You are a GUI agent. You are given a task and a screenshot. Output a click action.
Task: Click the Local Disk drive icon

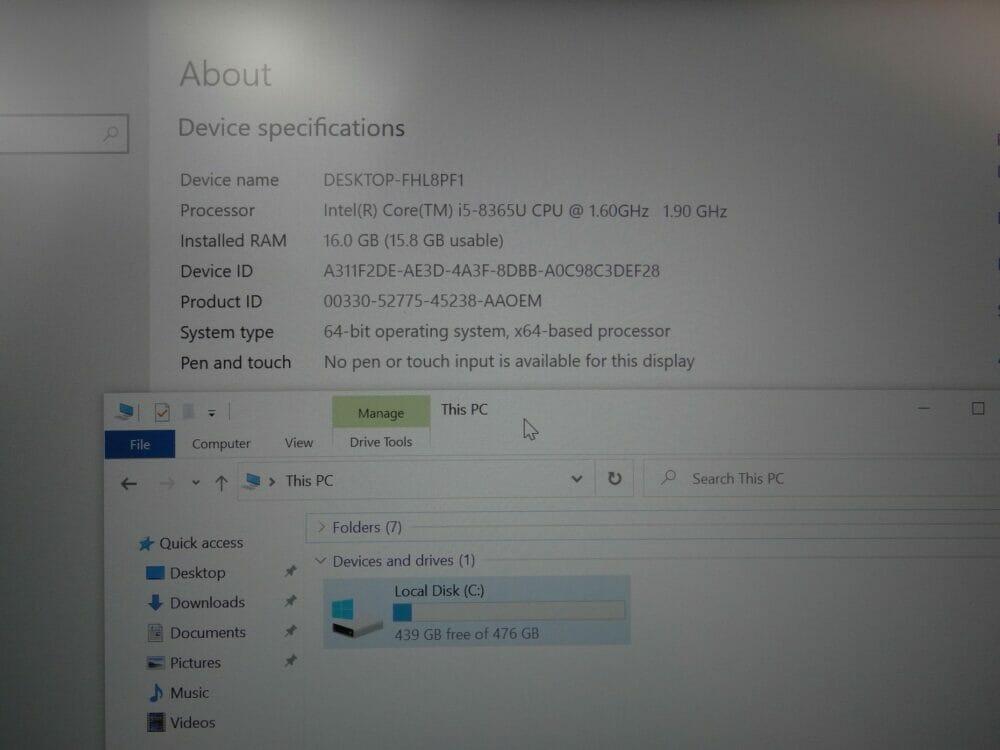tap(356, 617)
